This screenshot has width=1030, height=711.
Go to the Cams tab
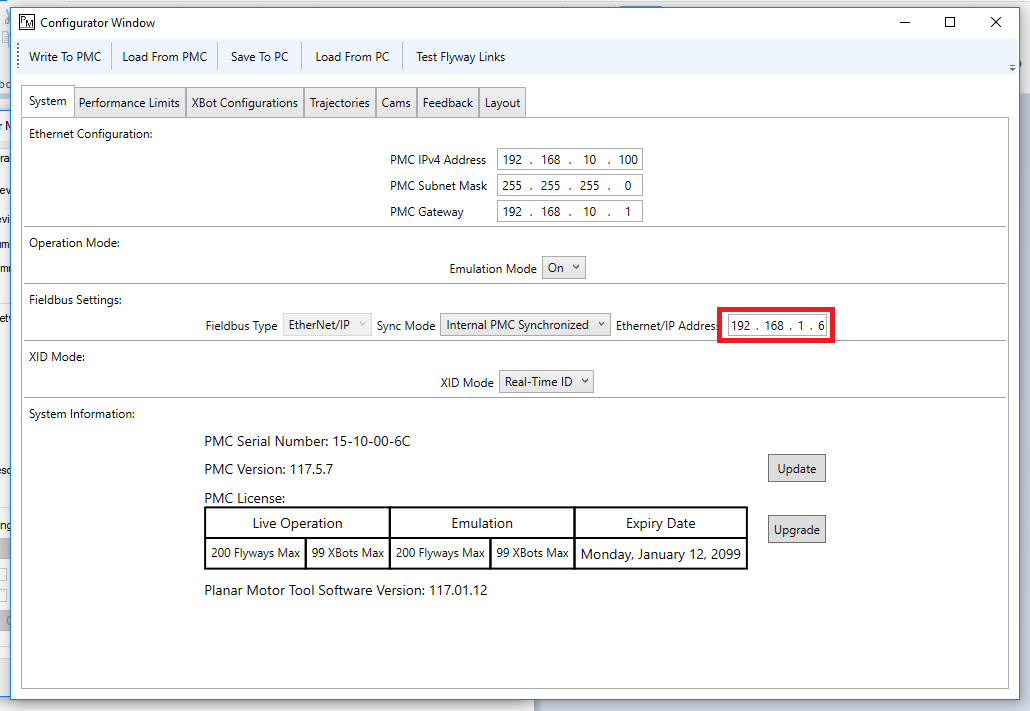396,103
